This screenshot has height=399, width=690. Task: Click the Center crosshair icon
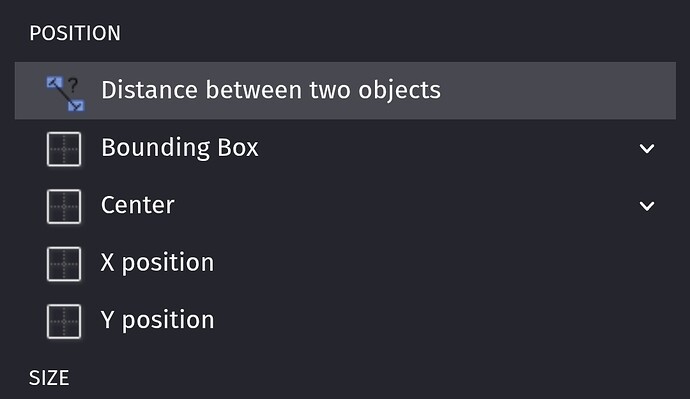(64, 206)
